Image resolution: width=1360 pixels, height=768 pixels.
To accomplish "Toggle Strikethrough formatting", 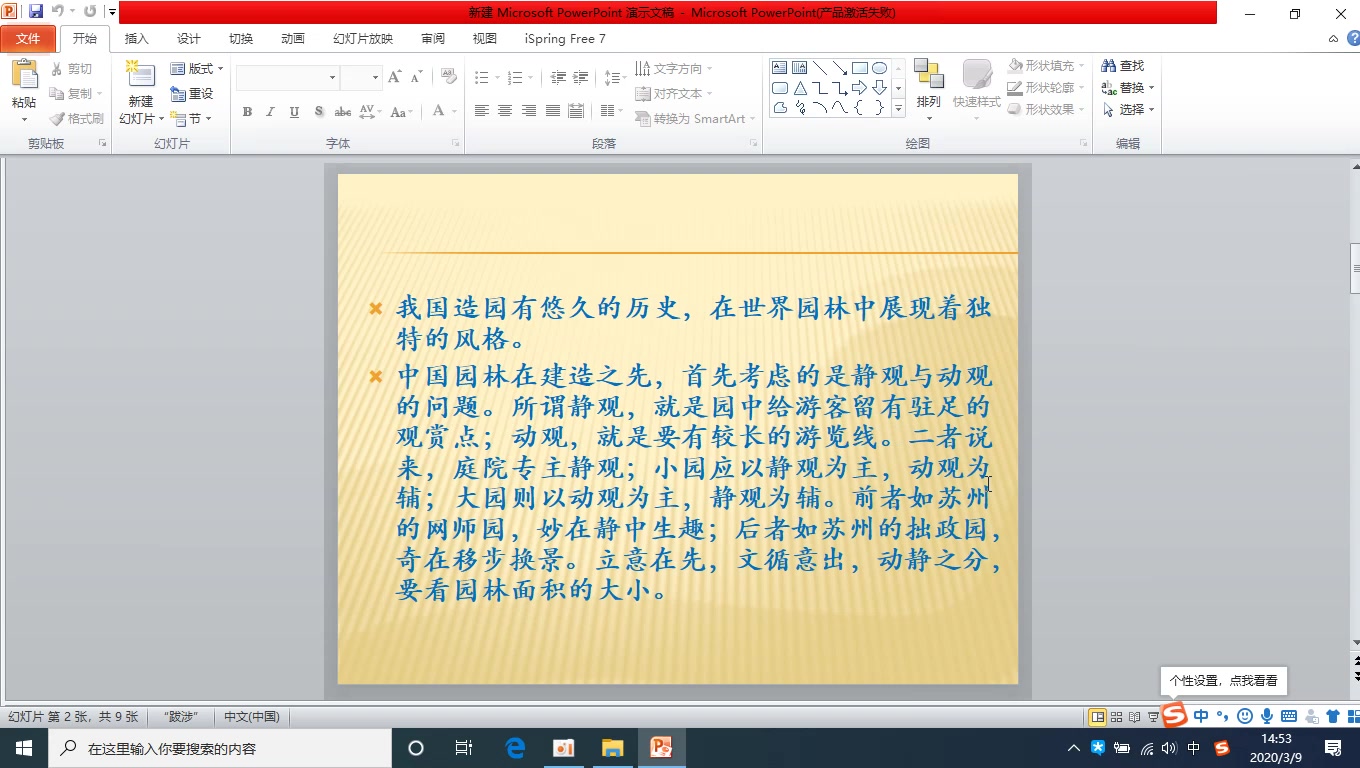I will click(x=342, y=112).
